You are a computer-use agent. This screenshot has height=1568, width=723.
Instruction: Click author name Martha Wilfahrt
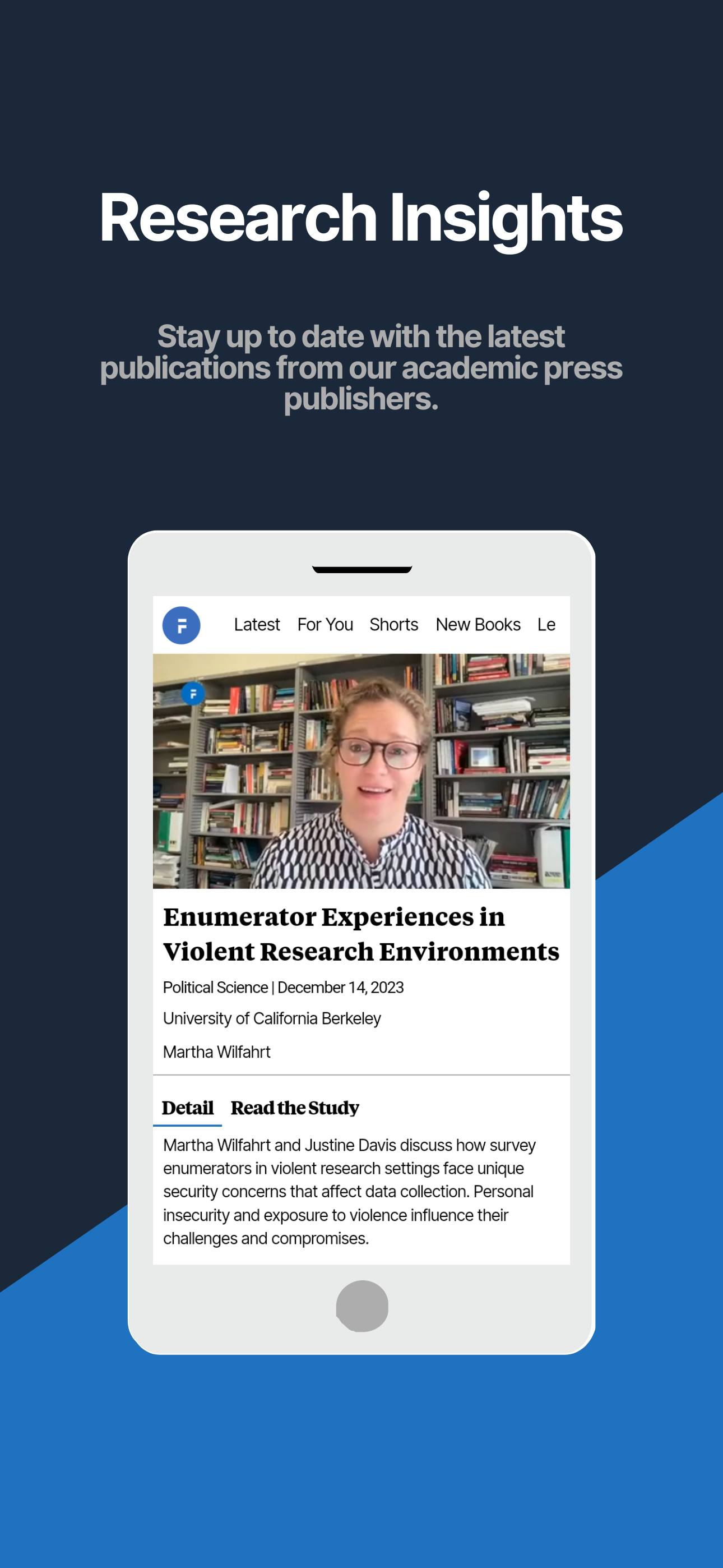click(x=217, y=1052)
